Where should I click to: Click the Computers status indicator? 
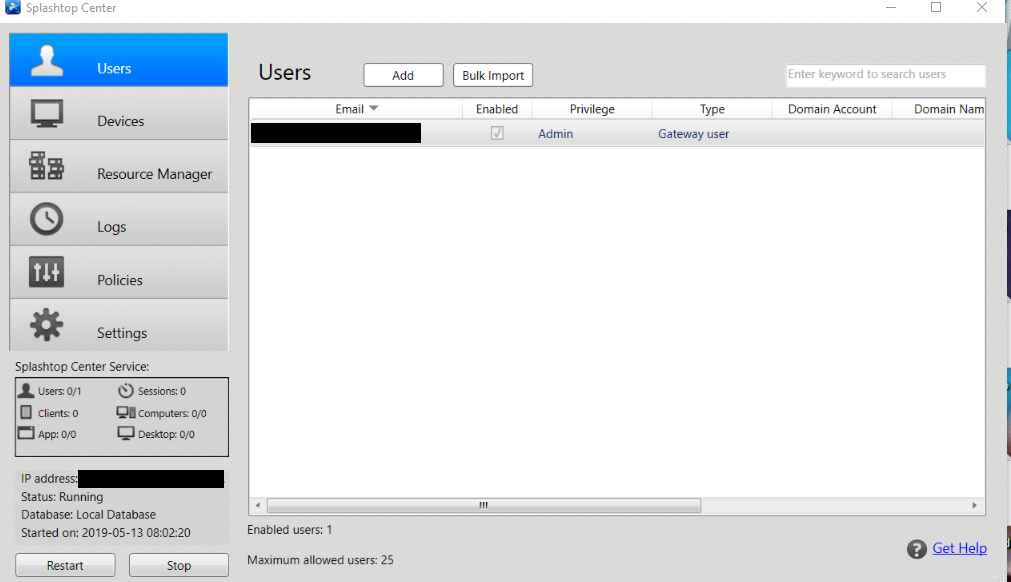click(168, 412)
